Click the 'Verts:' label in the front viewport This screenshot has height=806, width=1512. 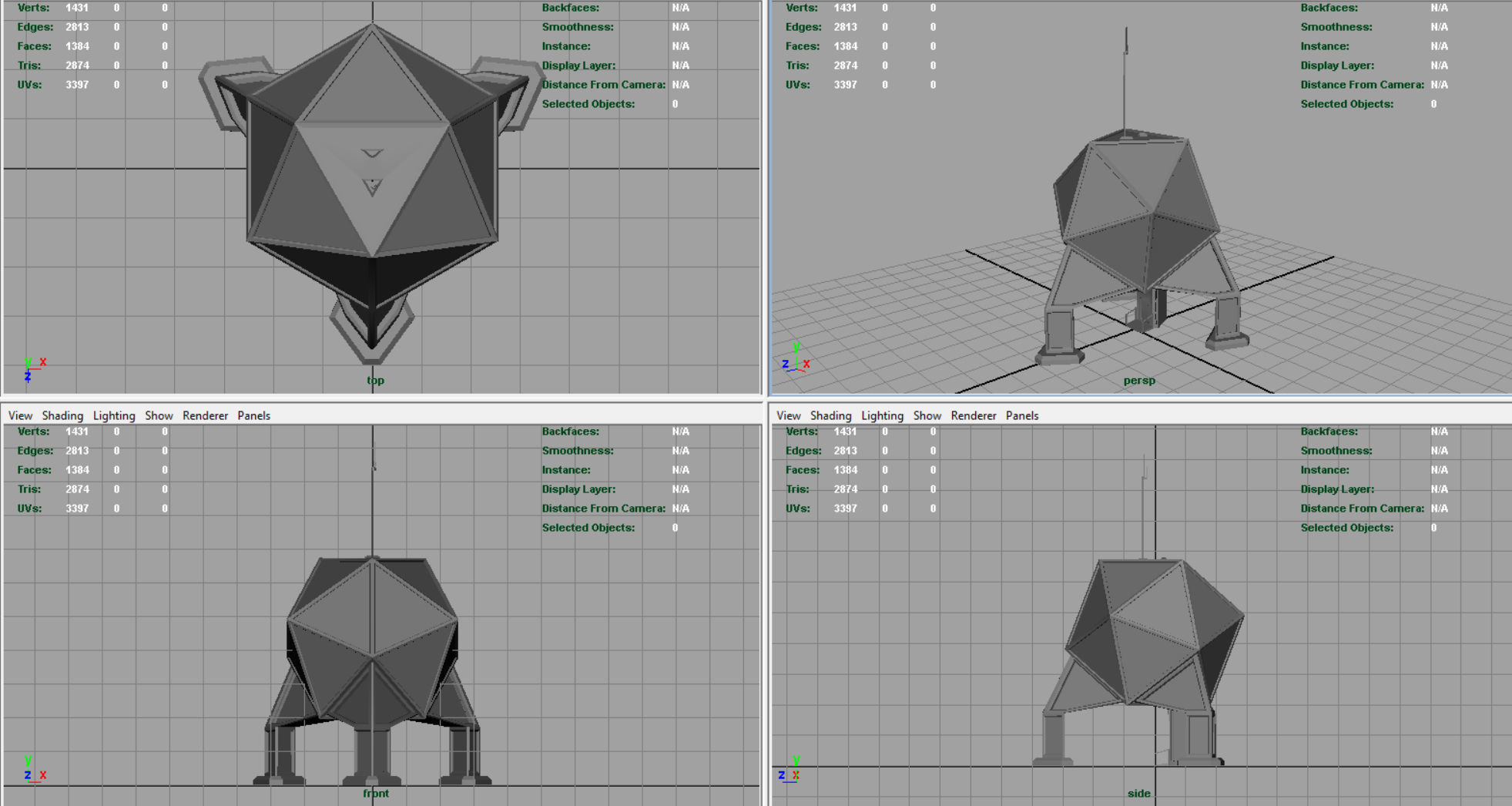click(33, 432)
